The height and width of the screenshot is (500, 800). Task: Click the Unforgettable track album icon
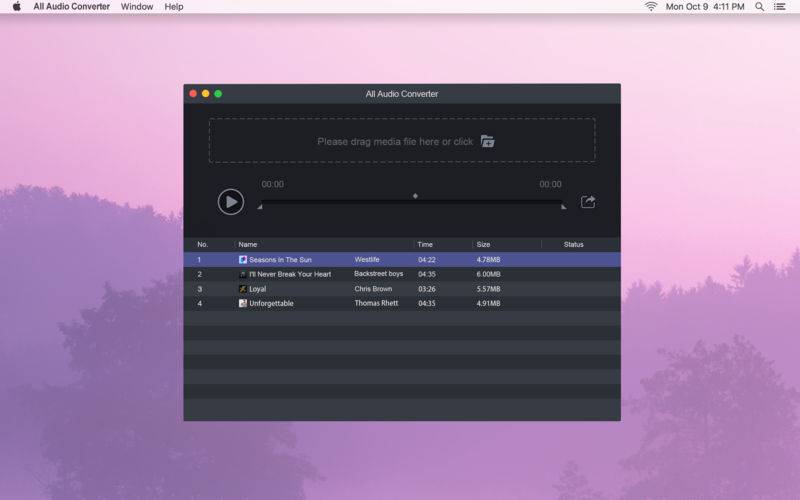[x=243, y=304]
